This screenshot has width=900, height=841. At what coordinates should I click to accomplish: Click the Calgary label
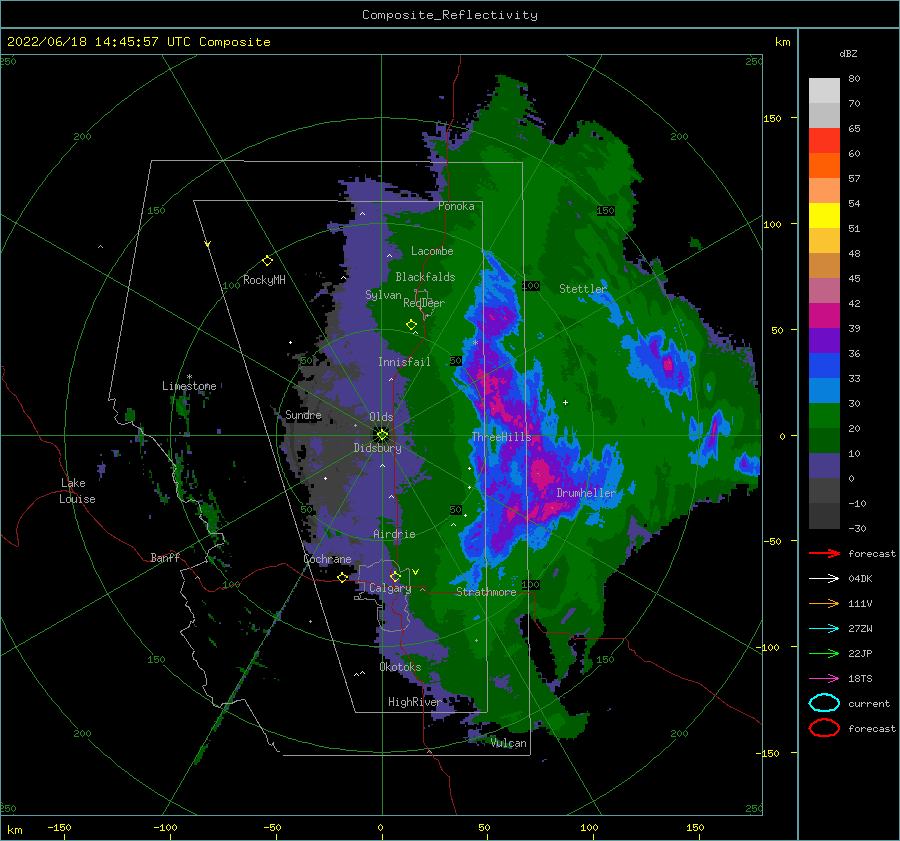(390, 588)
